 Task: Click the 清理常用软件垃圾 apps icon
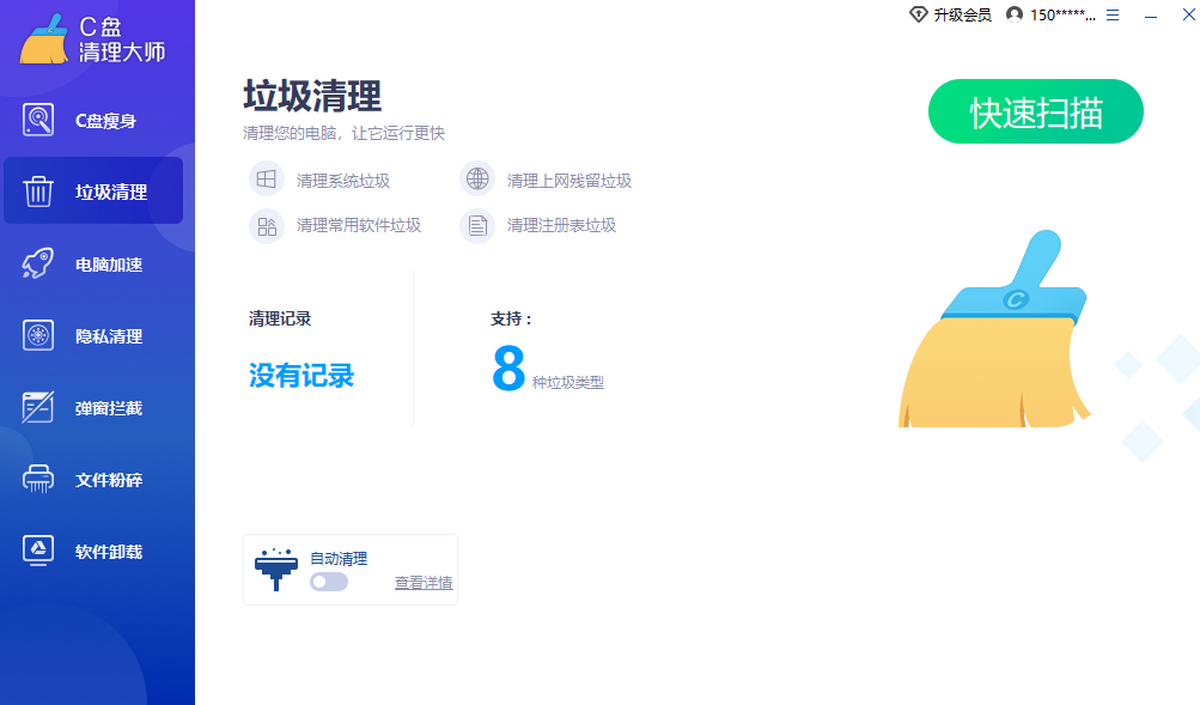[266, 225]
